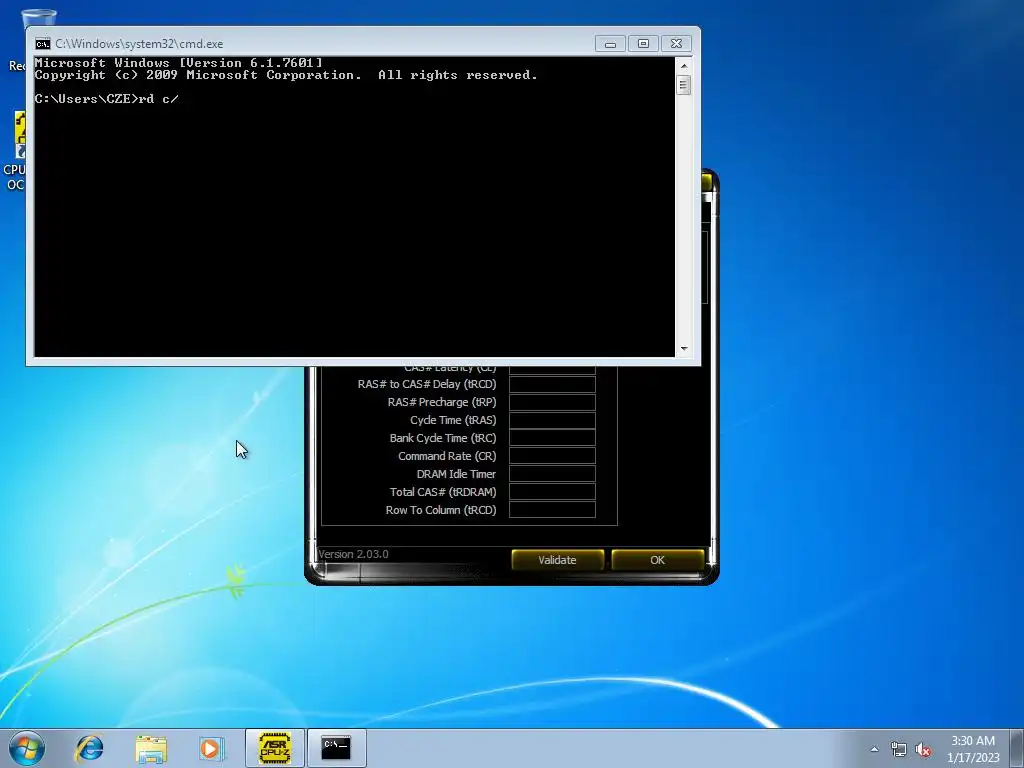Open network status tray icon
1024x768 pixels.
[899, 749]
